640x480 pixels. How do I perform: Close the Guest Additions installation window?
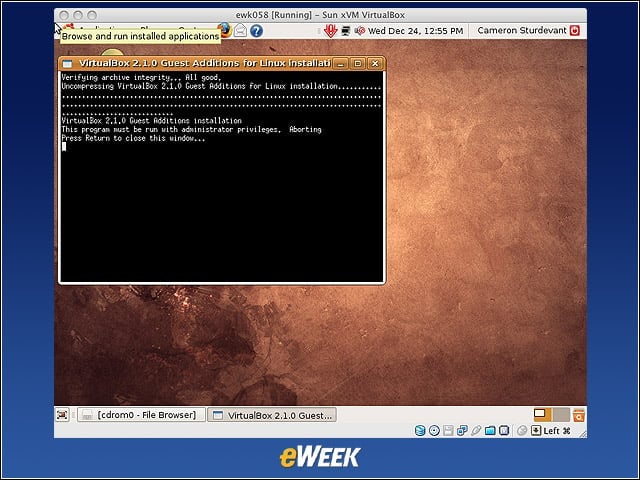pos(375,63)
